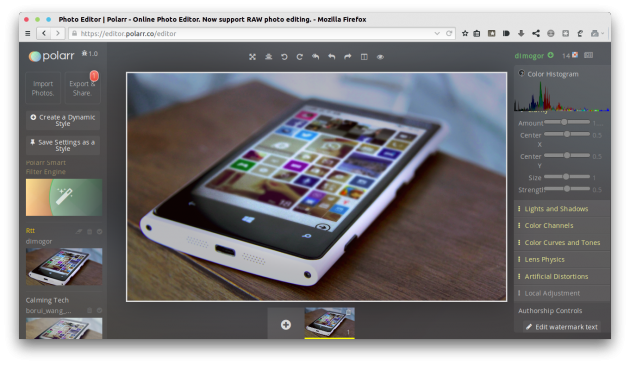Toggle the checkmark on Calming Tech row
The width and height of the screenshot is (630, 365).
pyautogui.click(x=99, y=310)
